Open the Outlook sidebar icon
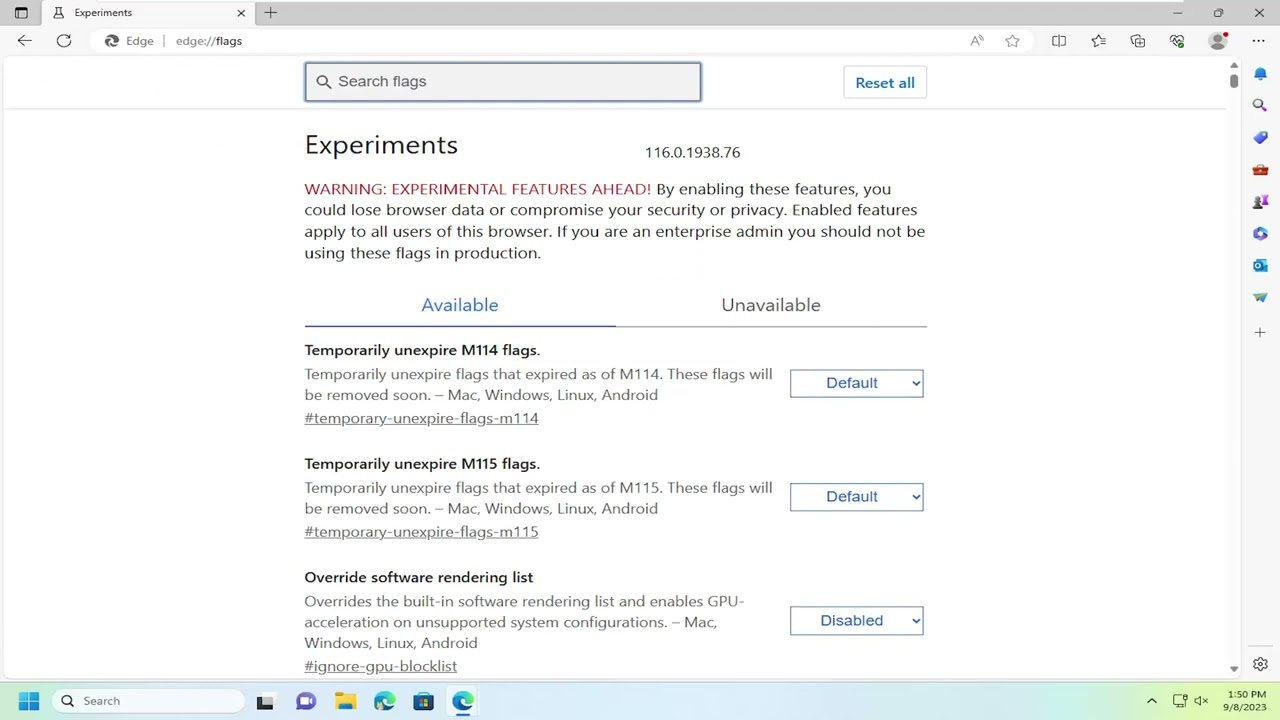This screenshot has height=720, width=1280. pos(1260,265)
